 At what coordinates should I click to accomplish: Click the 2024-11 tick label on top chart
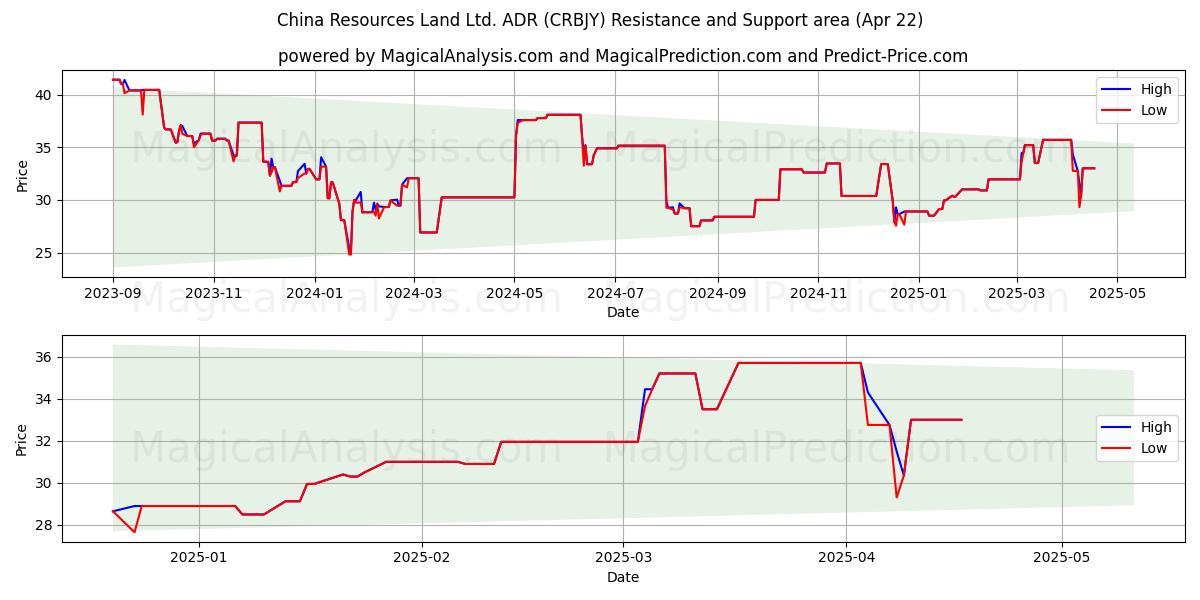818,294
